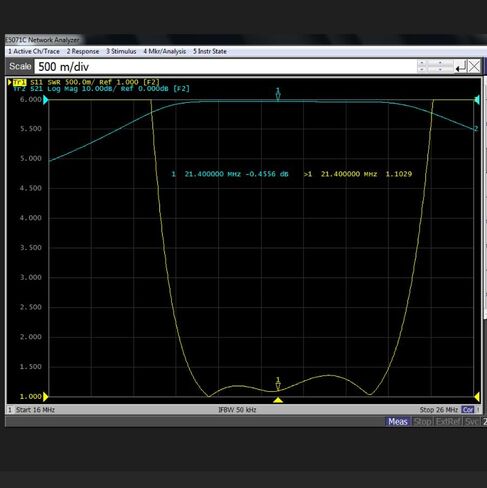This screenshot has width=487, height=488.
Task: Click the yellow reference triangle at right graph edge
Action: (477, 397)
